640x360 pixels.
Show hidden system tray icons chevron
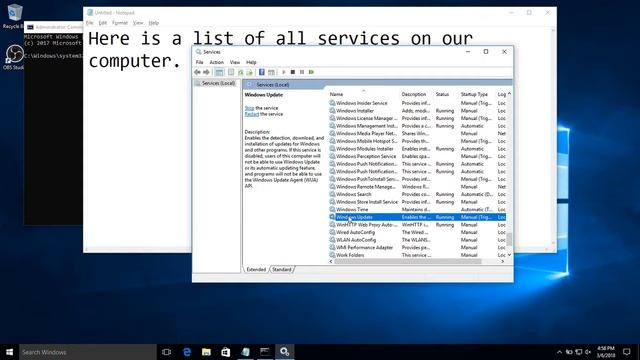coord(559,352)
